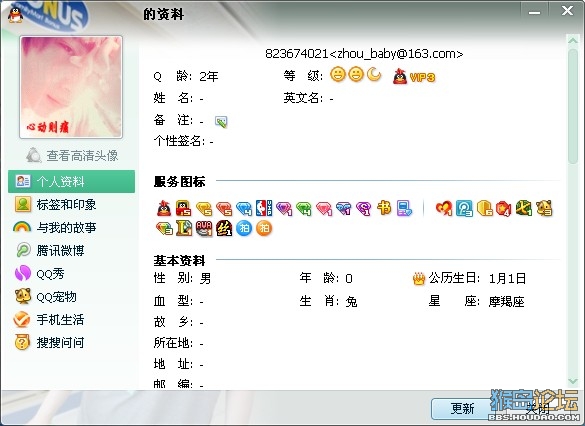Click the QQ penguin logo in title bar

tap(15, 15)
